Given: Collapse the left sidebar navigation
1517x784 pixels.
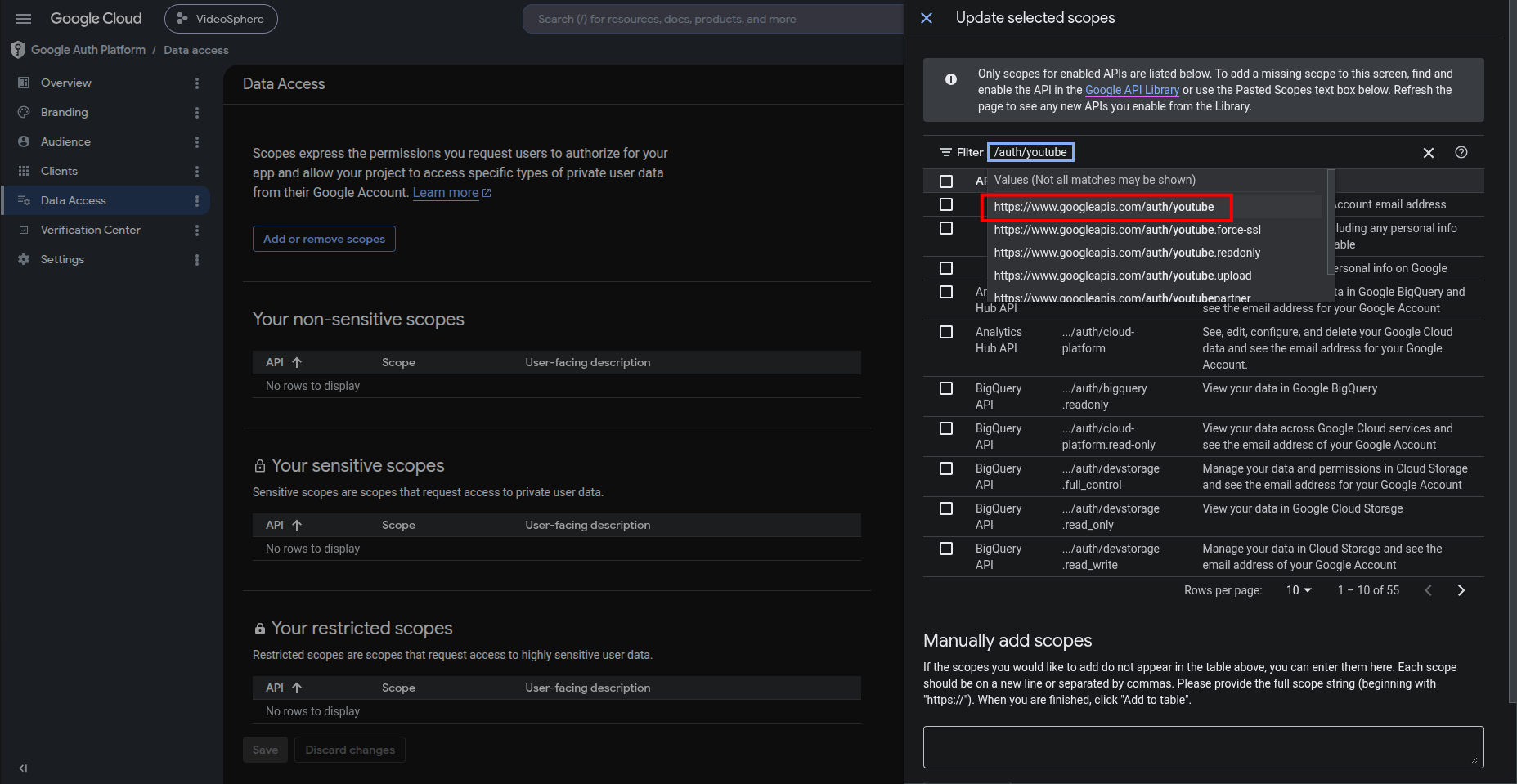Looking at the screenshot, I should click(x=23, y=768).
